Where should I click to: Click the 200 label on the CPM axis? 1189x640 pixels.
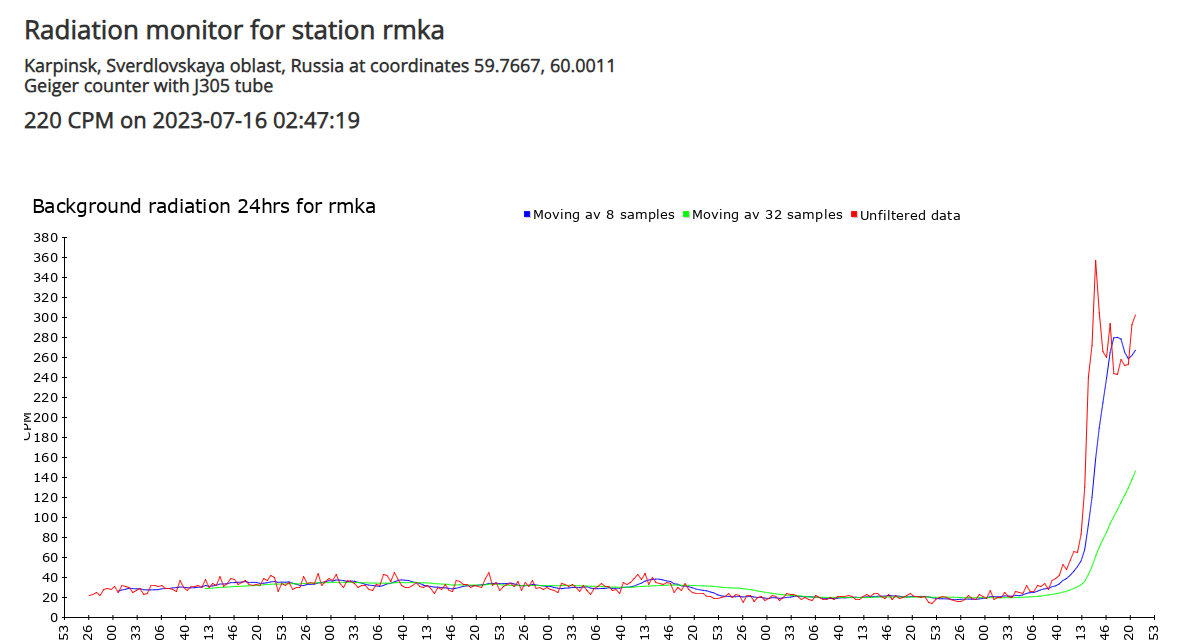point(45,418)
